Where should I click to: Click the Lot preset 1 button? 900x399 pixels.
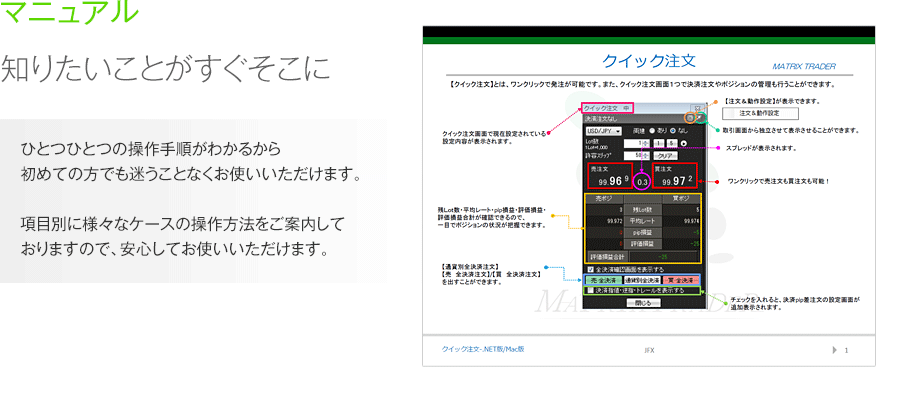tap(658, 144)
